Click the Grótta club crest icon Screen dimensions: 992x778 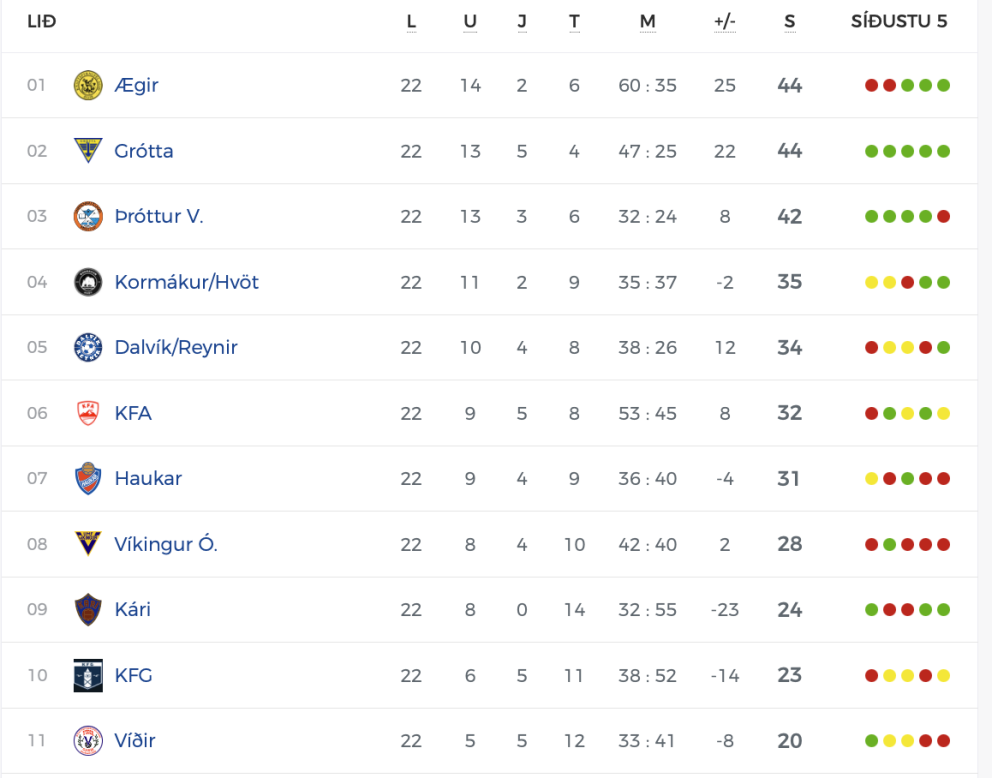[x=88, y=151]
